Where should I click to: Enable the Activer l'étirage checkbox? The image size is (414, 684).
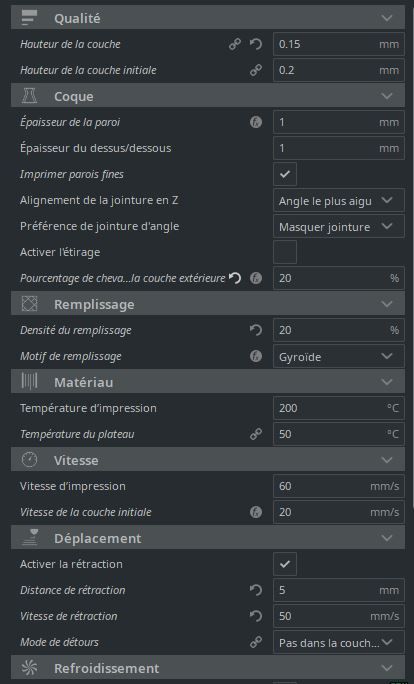click(285, 252)
